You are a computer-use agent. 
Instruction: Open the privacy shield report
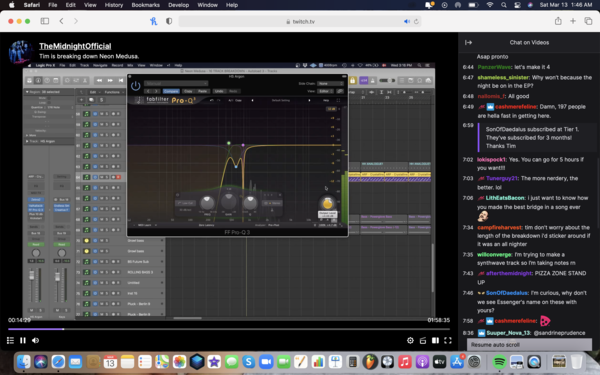click(169, 21)
